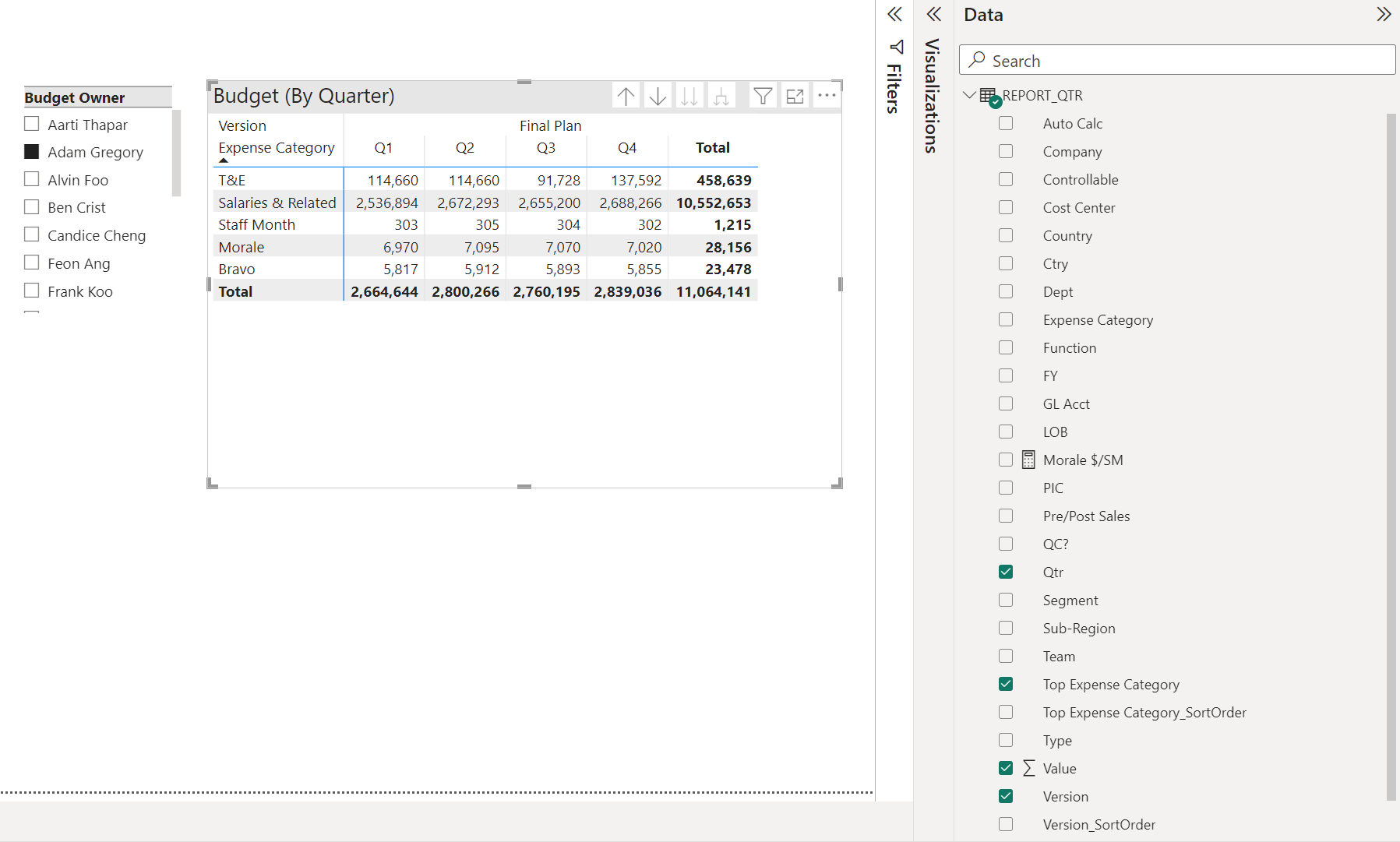Activate Focus mode icon on the visual
The width and height of the screenshot is (1400, 842).
795,96
